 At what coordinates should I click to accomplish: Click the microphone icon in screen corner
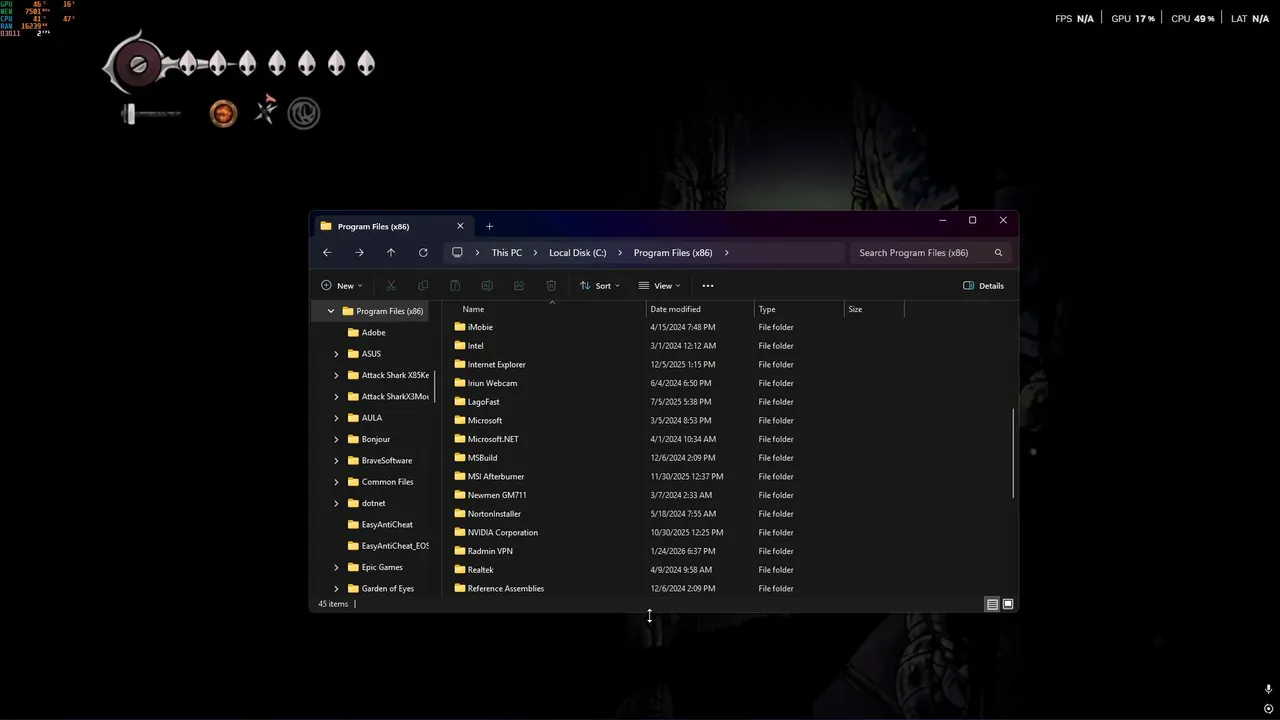click(x=1269, y=690)
